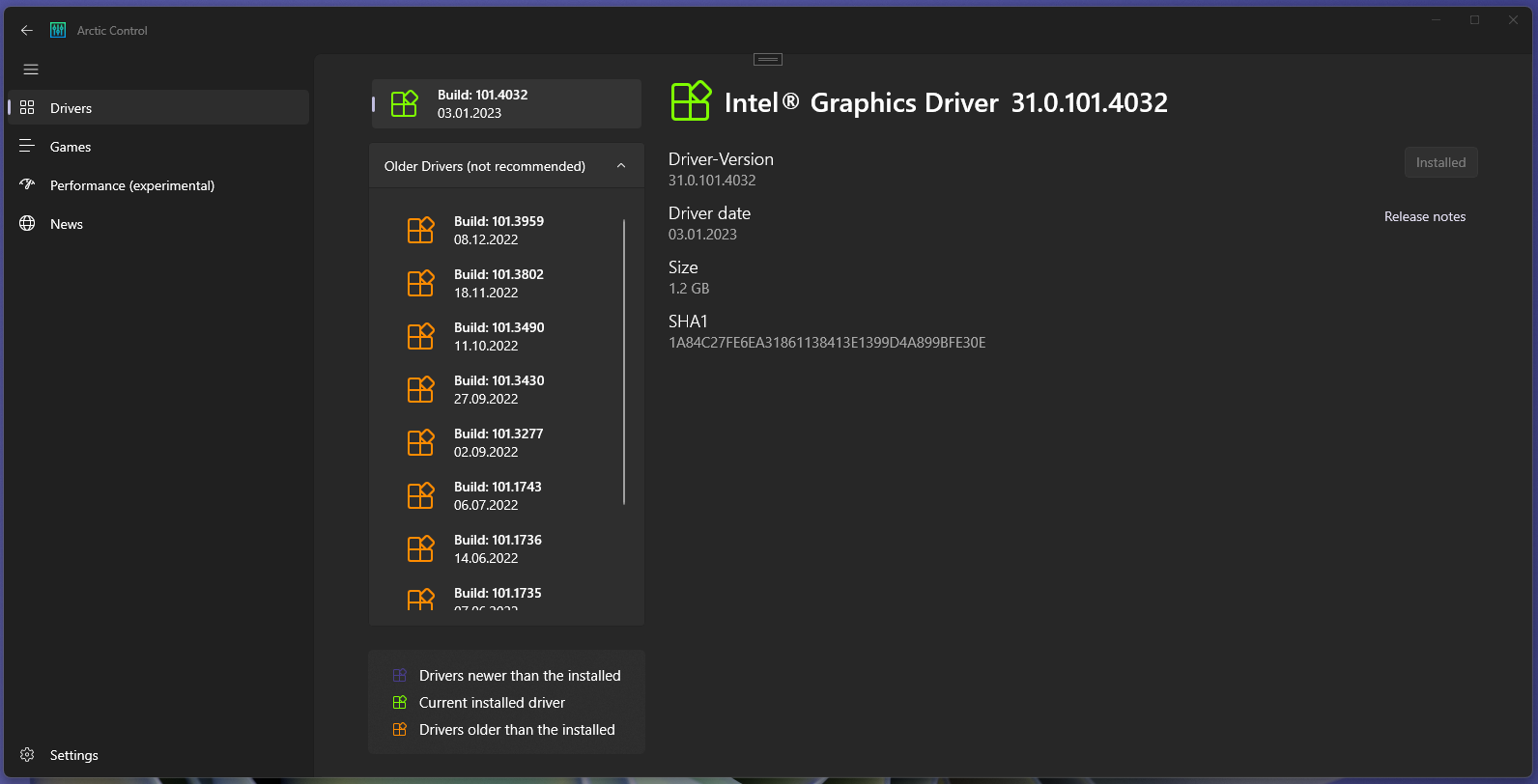Close the Arctic Control window

[x=1514, y=20]
